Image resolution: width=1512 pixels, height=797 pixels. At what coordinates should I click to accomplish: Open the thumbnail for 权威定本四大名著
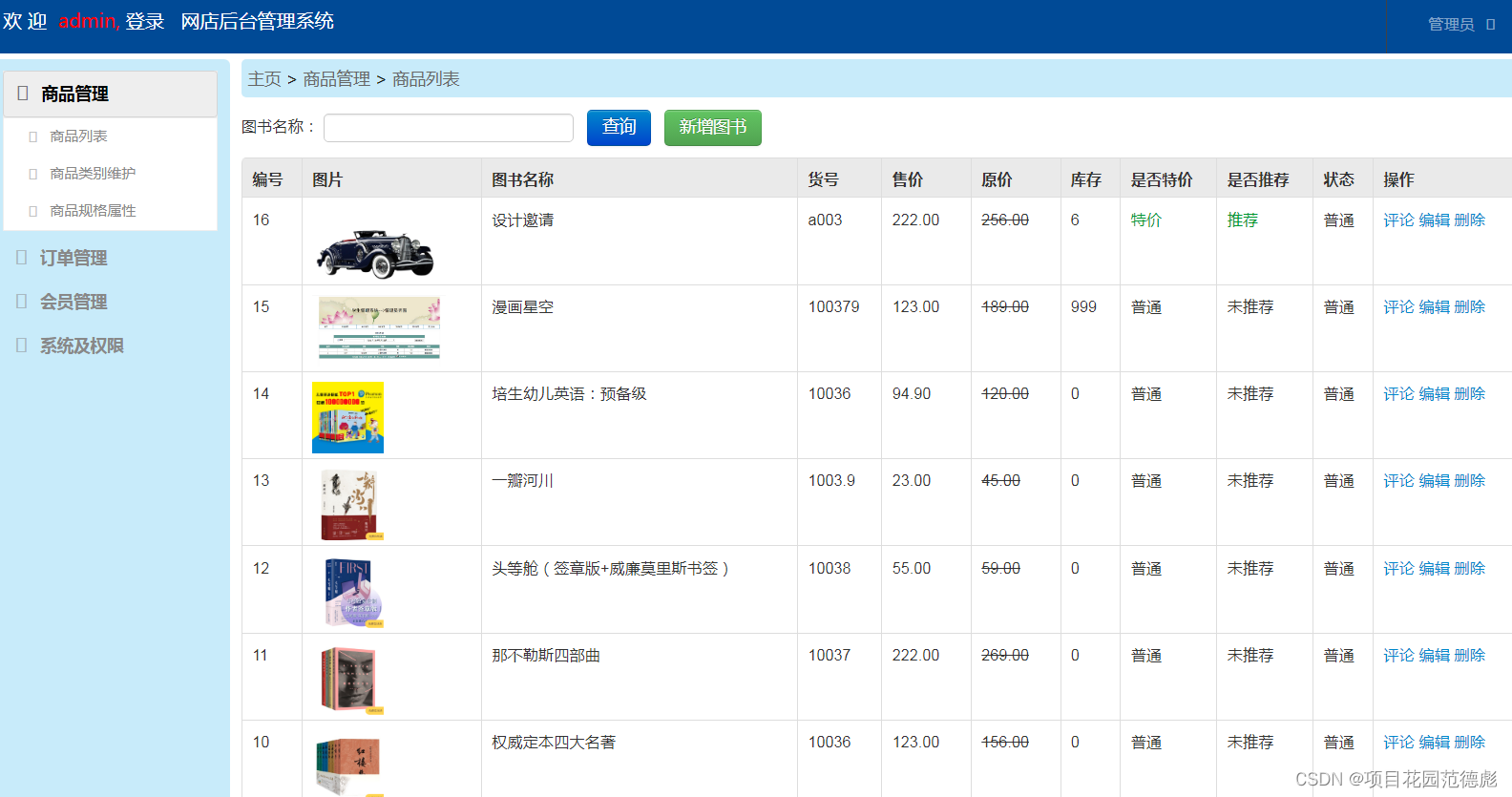tap(347, 765)
